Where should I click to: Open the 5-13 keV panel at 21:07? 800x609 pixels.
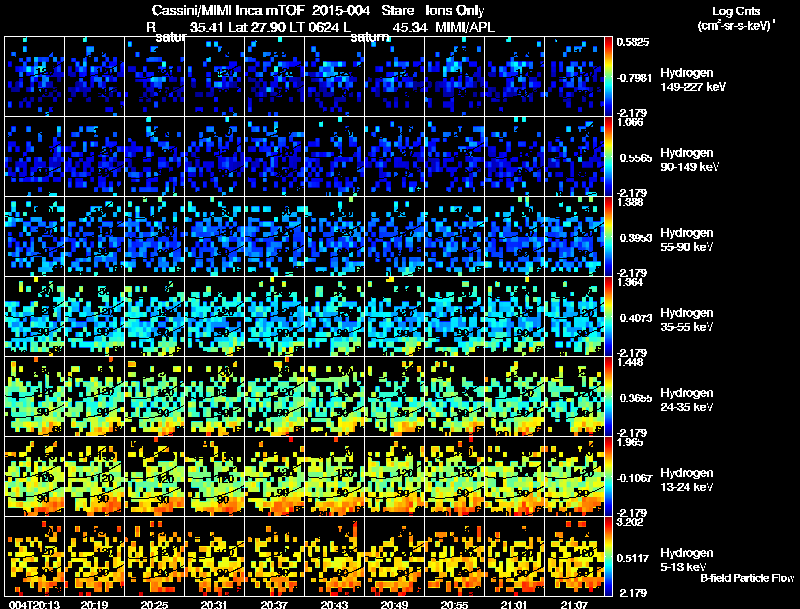[x=574, y=556]
